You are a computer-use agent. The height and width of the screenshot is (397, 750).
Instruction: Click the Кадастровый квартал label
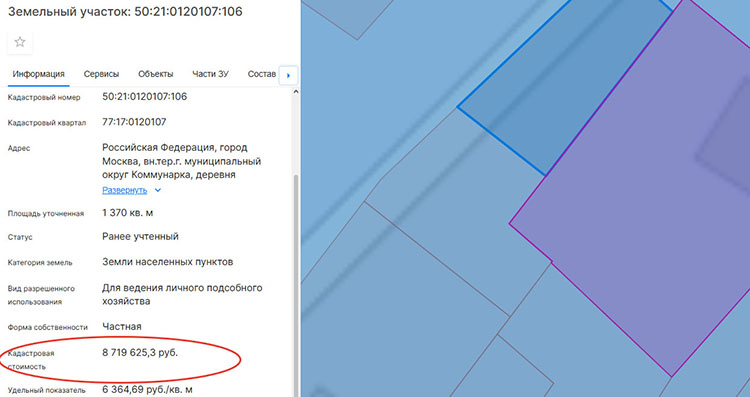coord(47,123)
